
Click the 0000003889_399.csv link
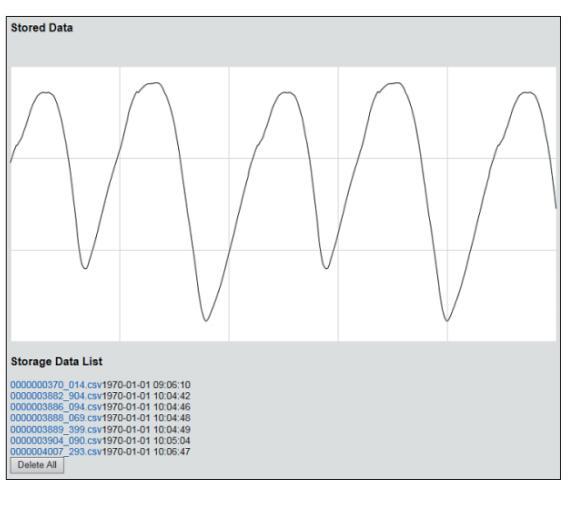(56, 429)
